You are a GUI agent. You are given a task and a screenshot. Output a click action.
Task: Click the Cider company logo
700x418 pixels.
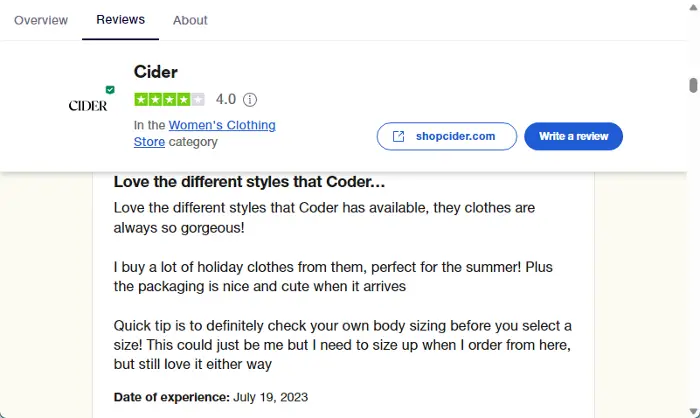tap(88, 105)
